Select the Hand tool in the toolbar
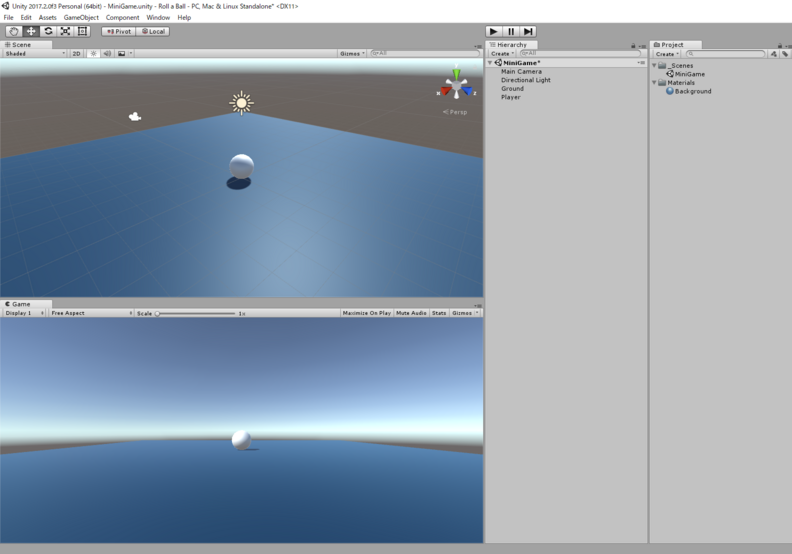The width and height of the screenshot is (792, 554). click(x=14, y=31)
